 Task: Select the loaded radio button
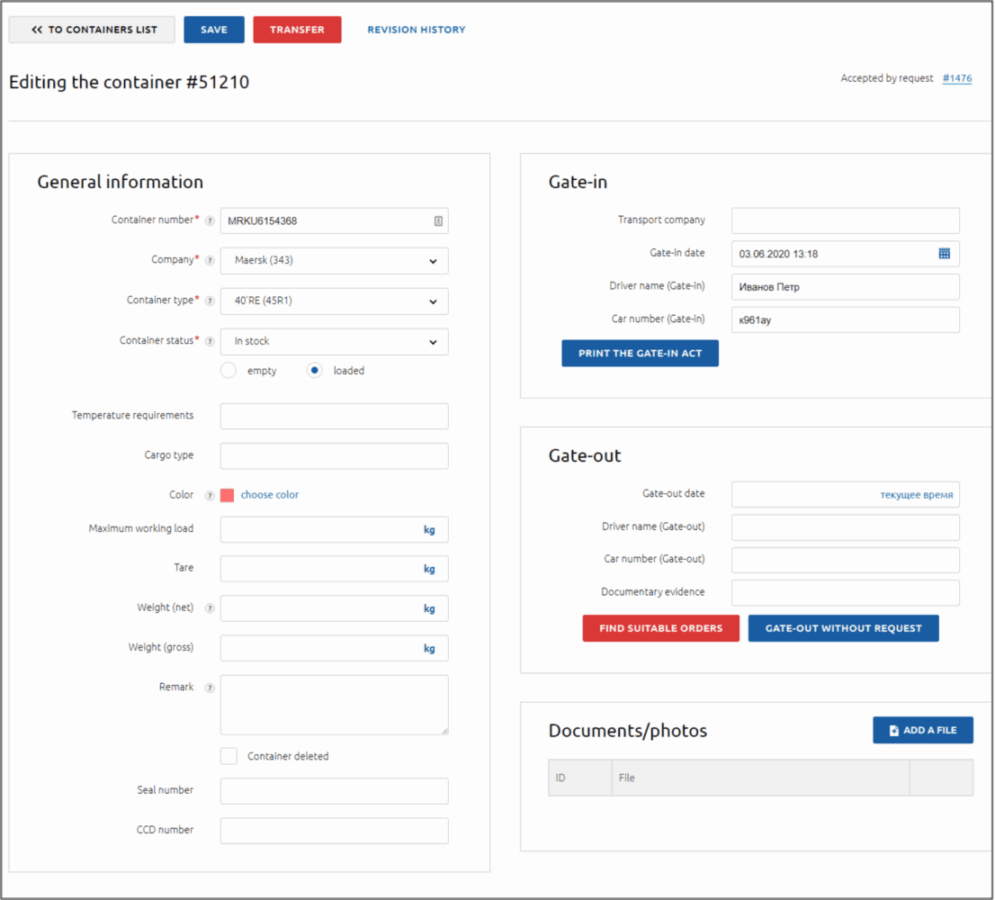click(315, 370)
